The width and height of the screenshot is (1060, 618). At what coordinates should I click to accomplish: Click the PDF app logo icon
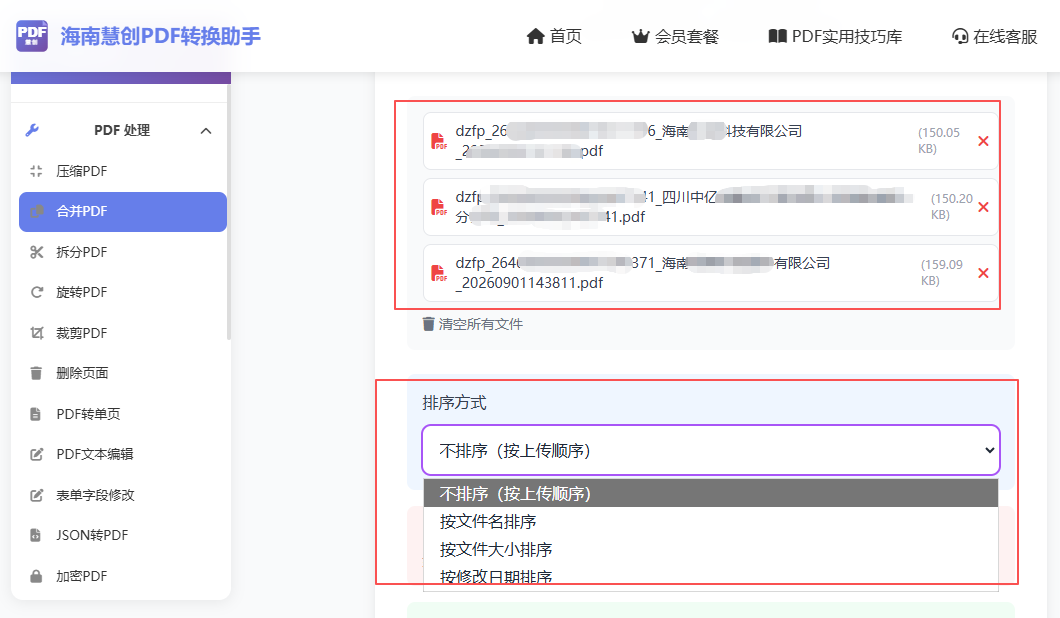point(32,36)
